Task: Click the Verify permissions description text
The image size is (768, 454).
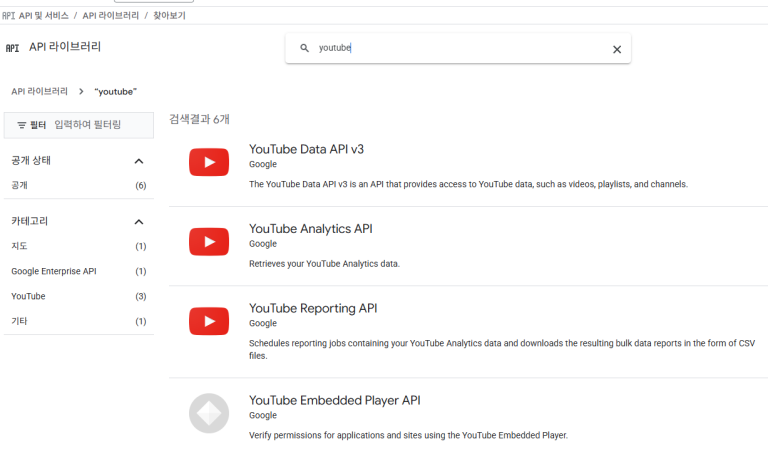Action: tap(408, 435)
